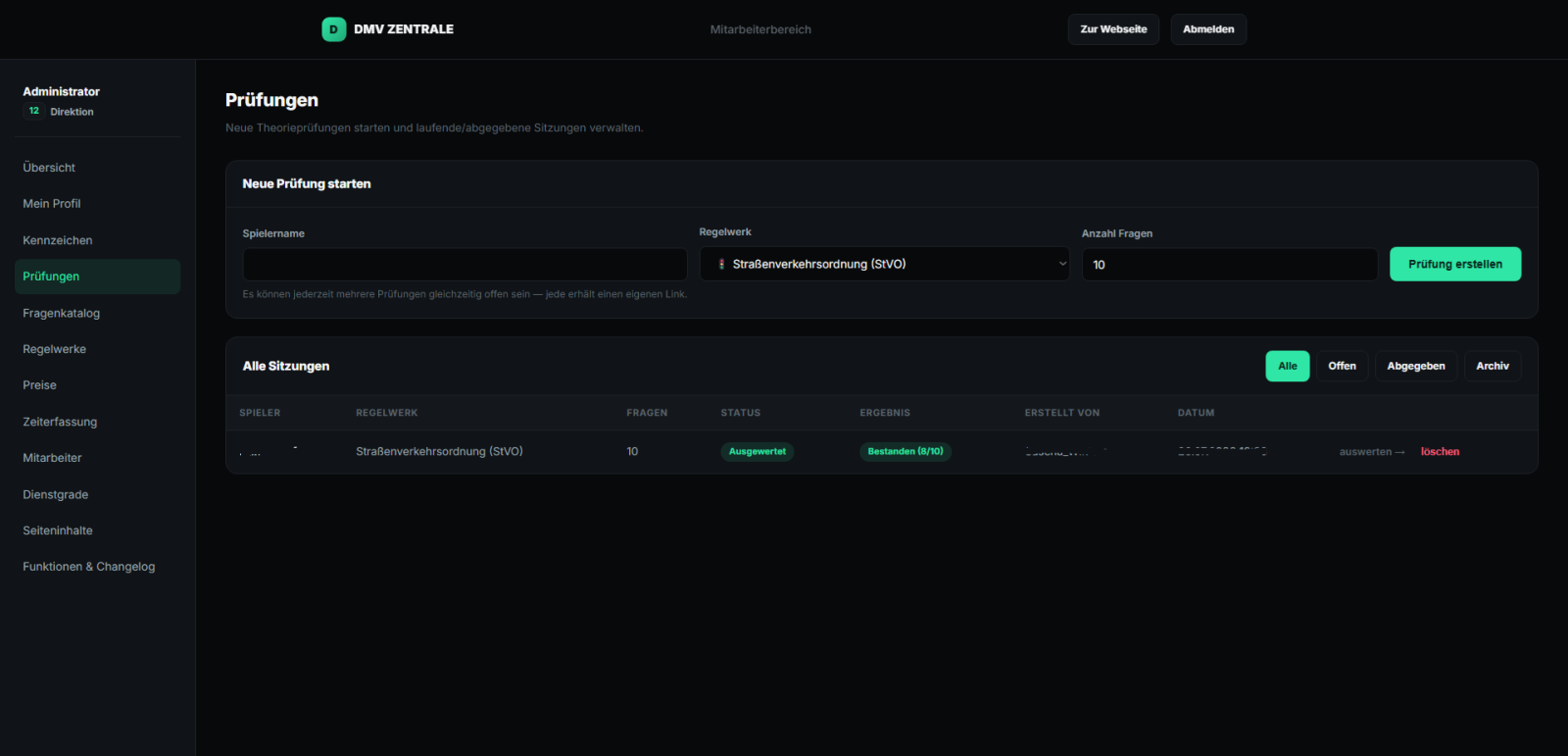1568x756 pixels.
Task: Select Prüfungen in the sidebar
Action: (x=97, y=277)
